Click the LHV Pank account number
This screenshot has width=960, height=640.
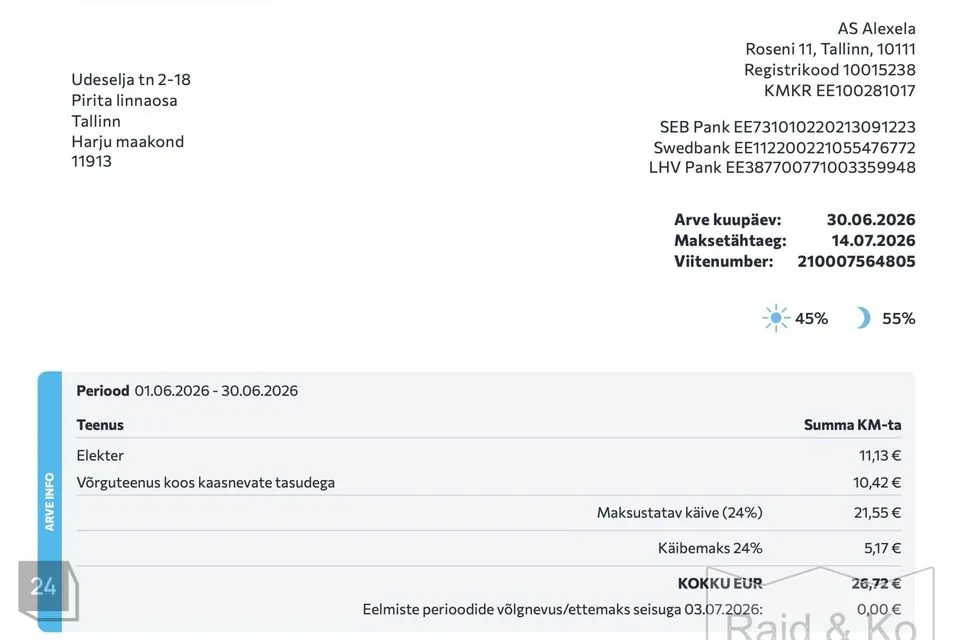(820, 168)
